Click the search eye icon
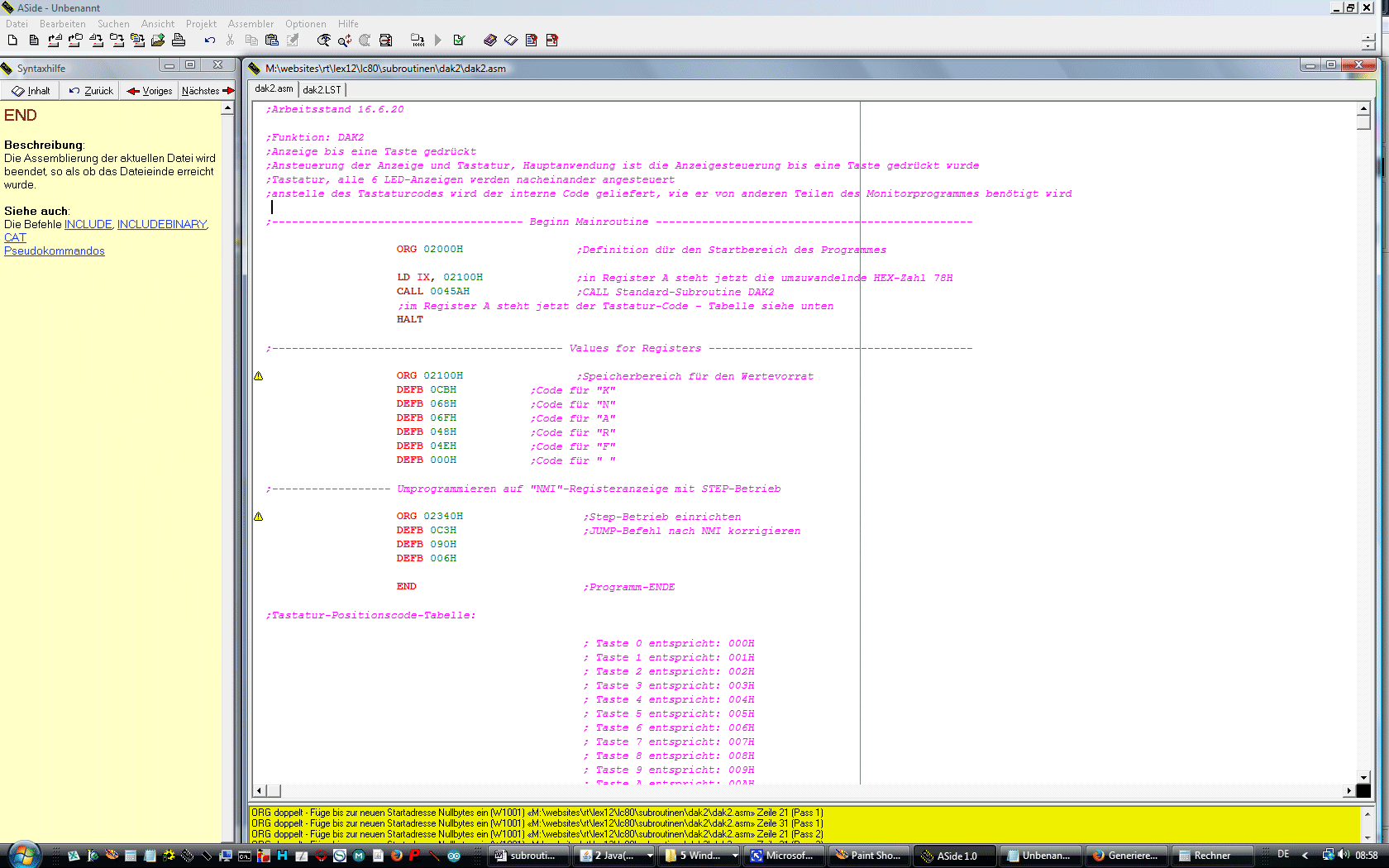 (x=324, y=40)
